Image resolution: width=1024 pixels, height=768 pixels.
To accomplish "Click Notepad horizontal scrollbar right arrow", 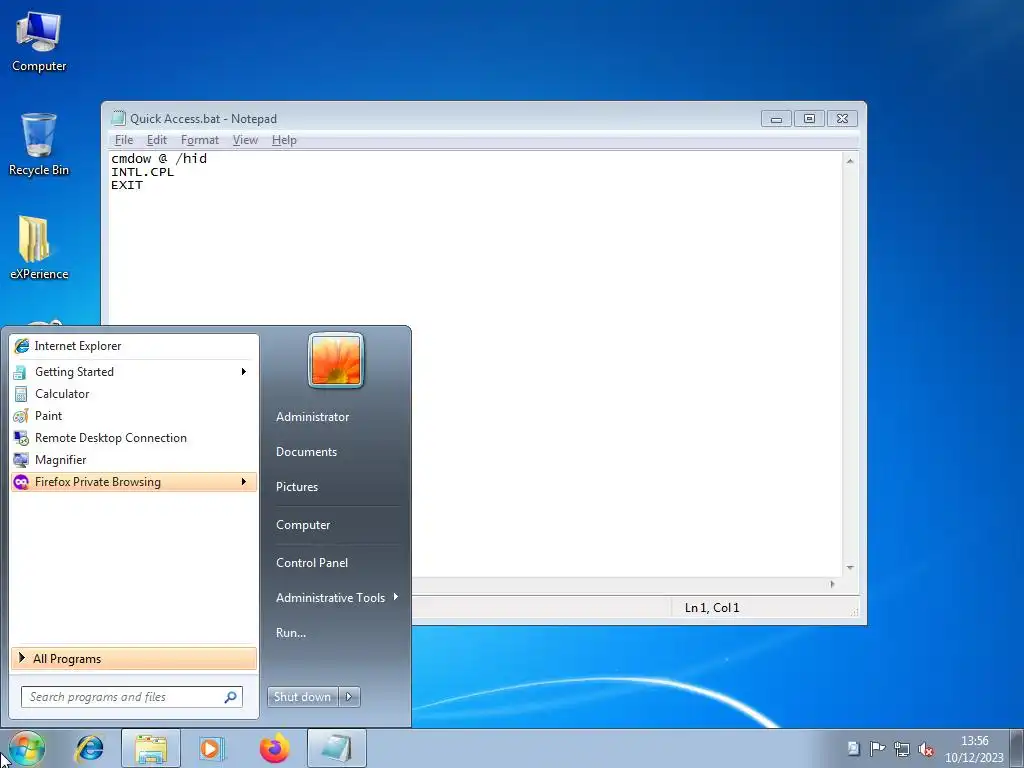I will [x=832, y=584].
